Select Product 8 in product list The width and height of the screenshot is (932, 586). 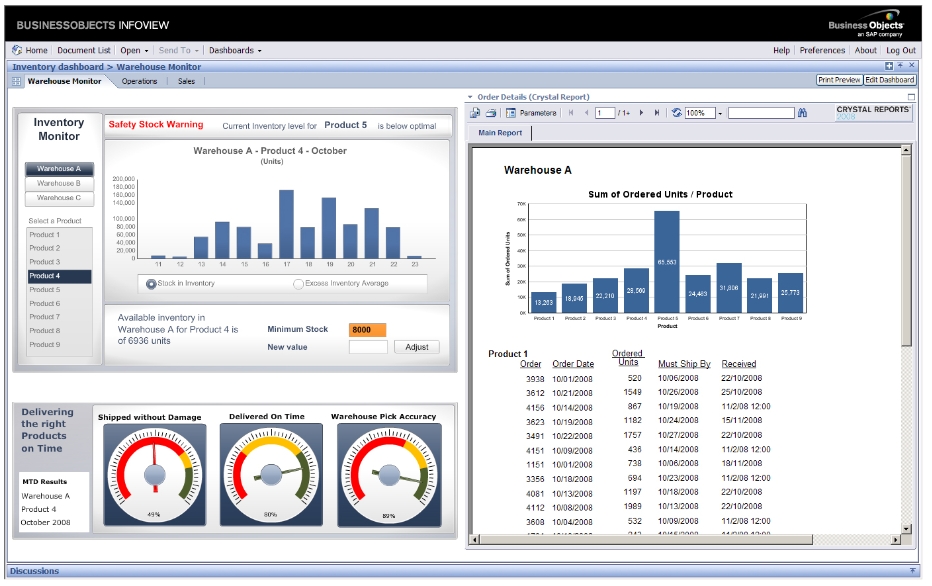pos(59,330)
